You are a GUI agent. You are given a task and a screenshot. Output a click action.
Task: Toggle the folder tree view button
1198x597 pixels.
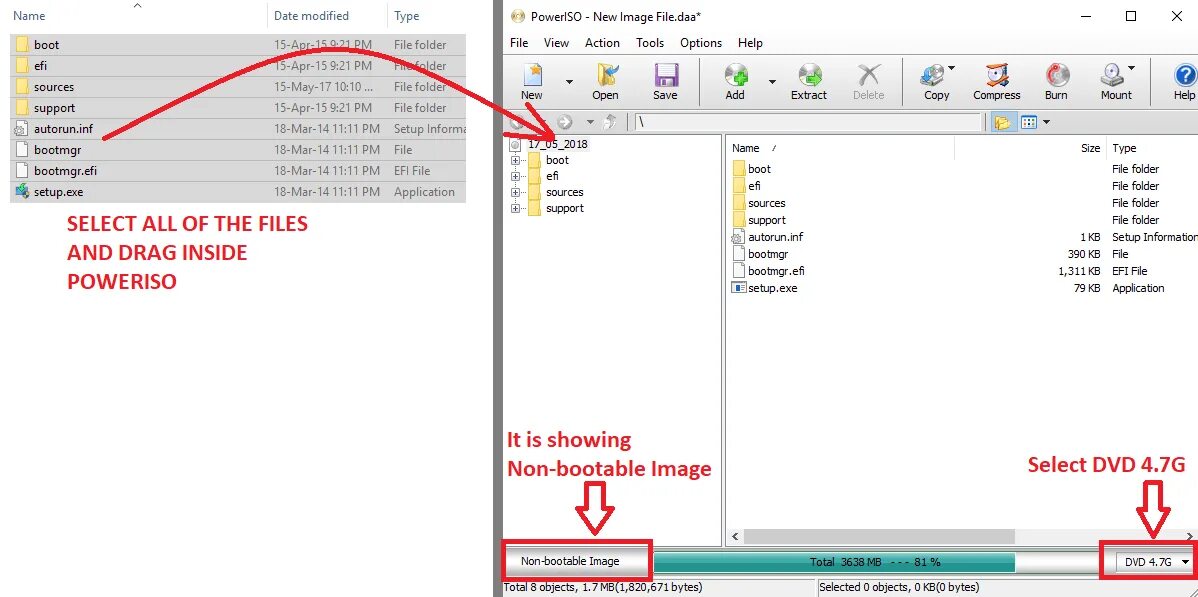[x=1002, y=122]
